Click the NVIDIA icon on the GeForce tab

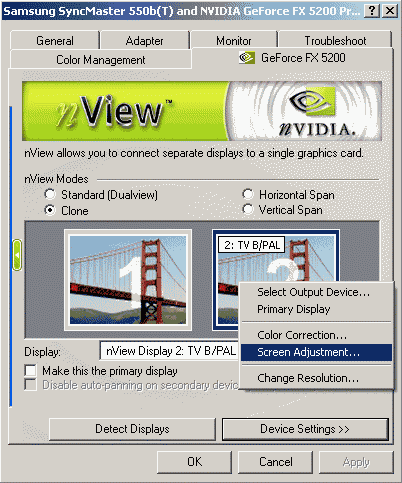[x=247, y=58]
